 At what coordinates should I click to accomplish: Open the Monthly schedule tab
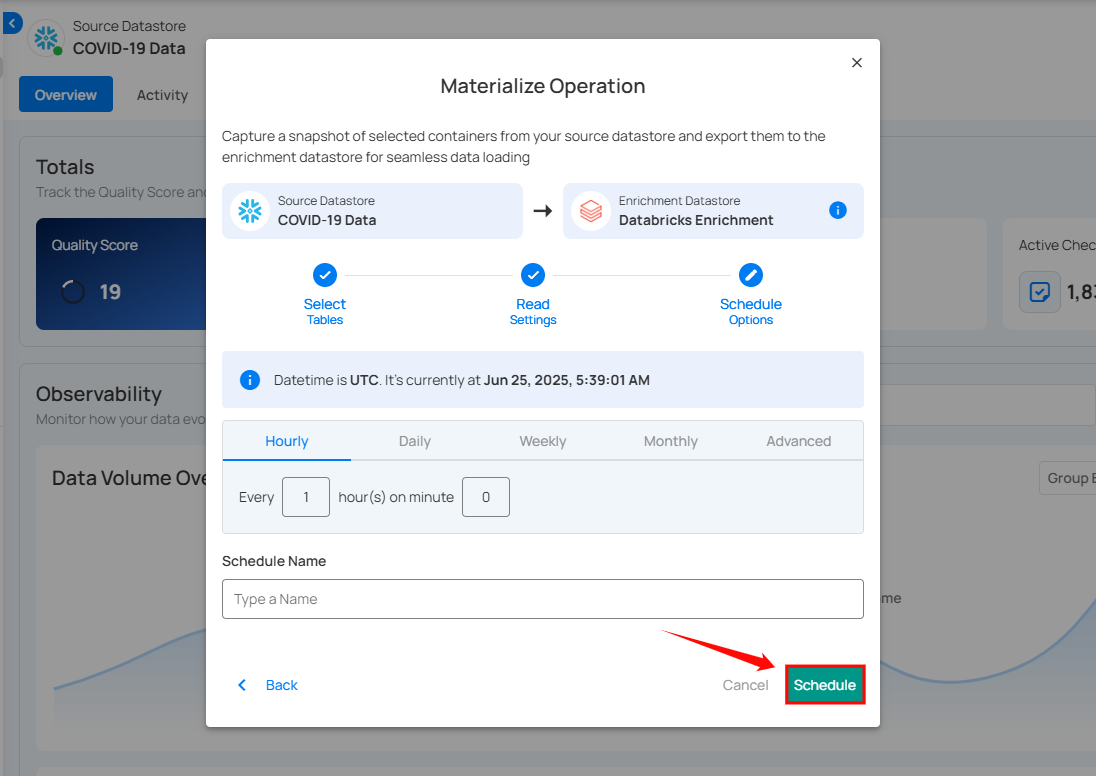coord(671,441)
